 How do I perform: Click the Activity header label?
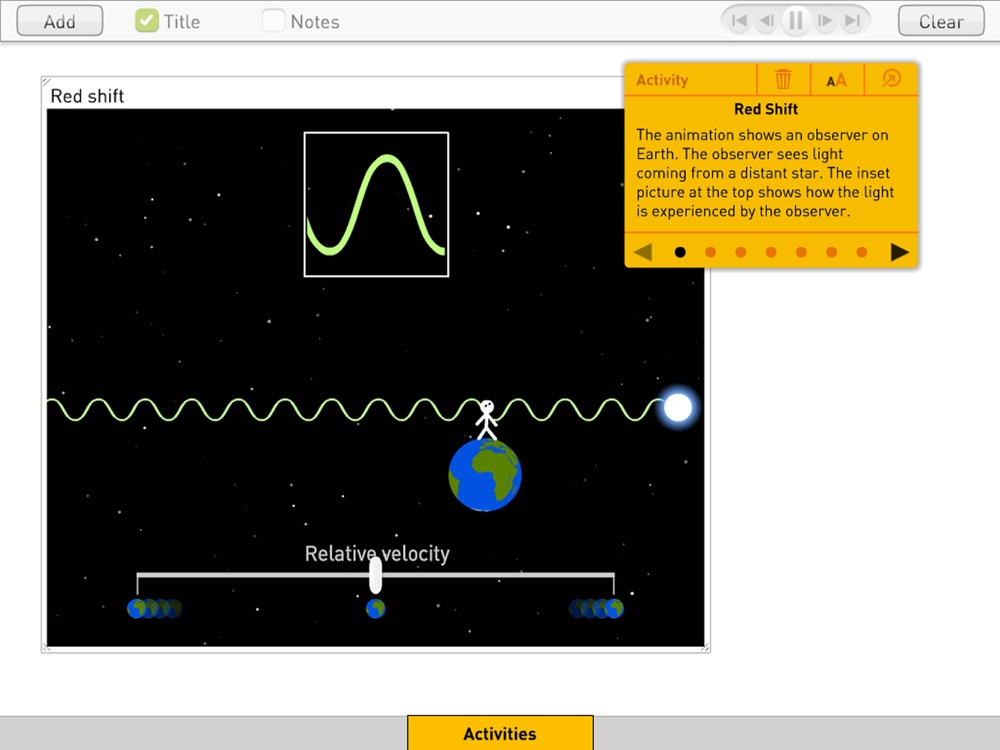[x=662, y=80]
